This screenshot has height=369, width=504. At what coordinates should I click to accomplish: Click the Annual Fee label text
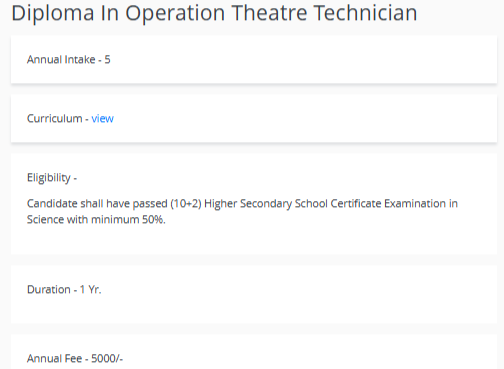(54, 359)
